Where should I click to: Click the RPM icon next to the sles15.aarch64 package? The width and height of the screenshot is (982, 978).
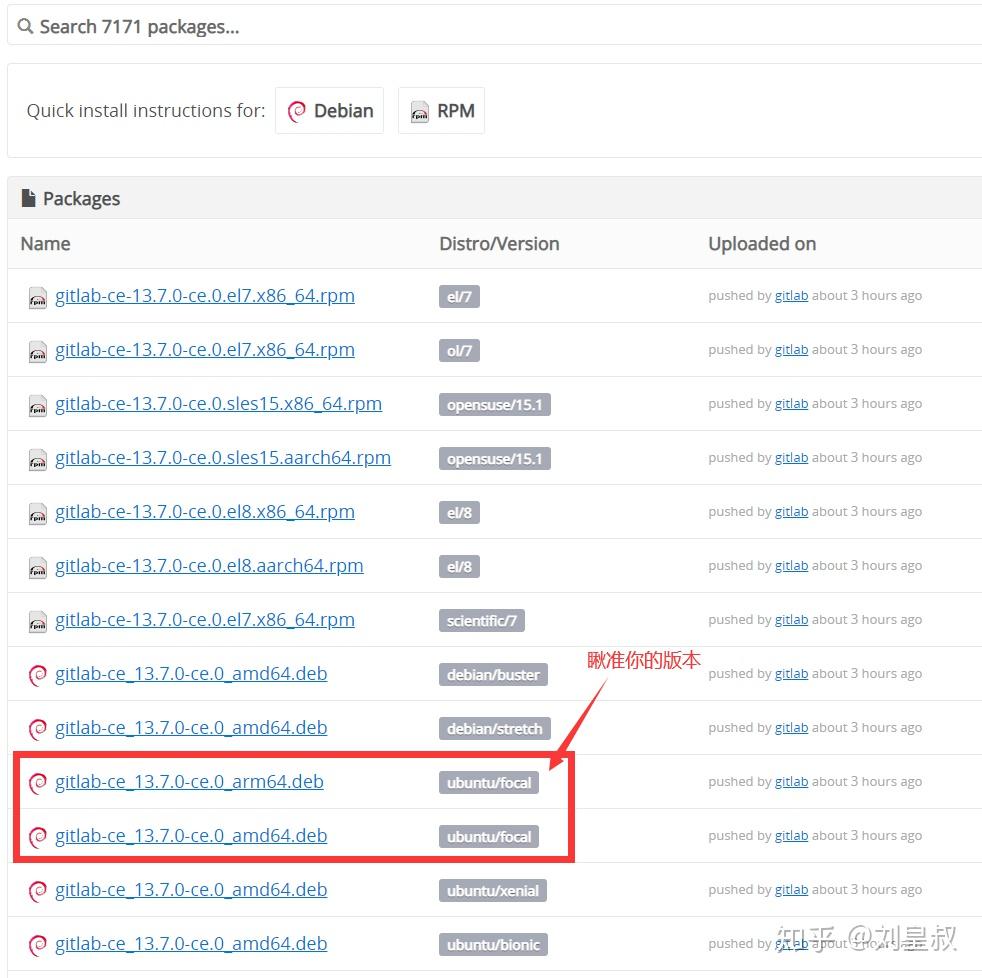tap(37, 459)
